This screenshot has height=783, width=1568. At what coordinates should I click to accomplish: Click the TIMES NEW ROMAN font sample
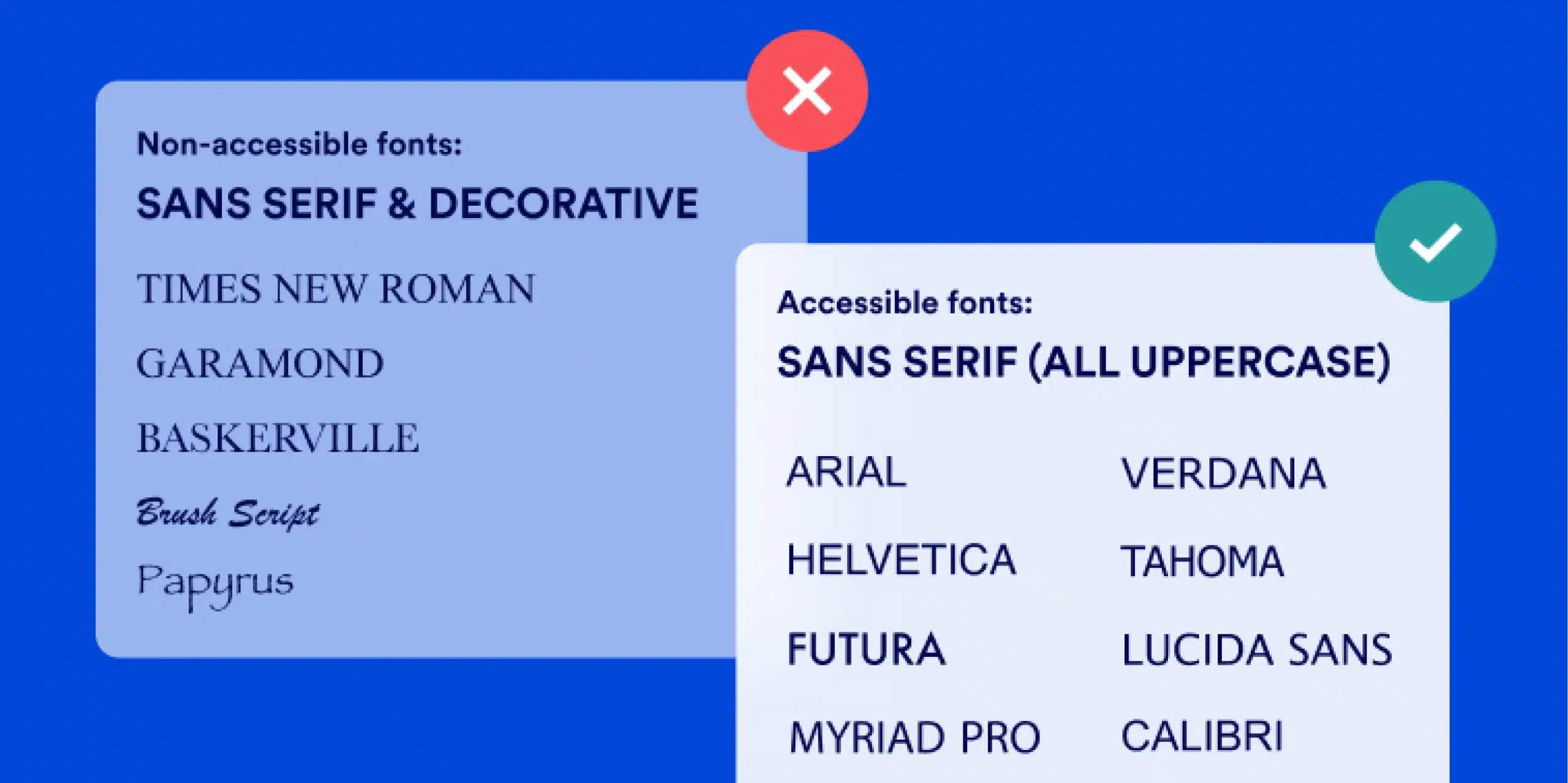(336, 288)
